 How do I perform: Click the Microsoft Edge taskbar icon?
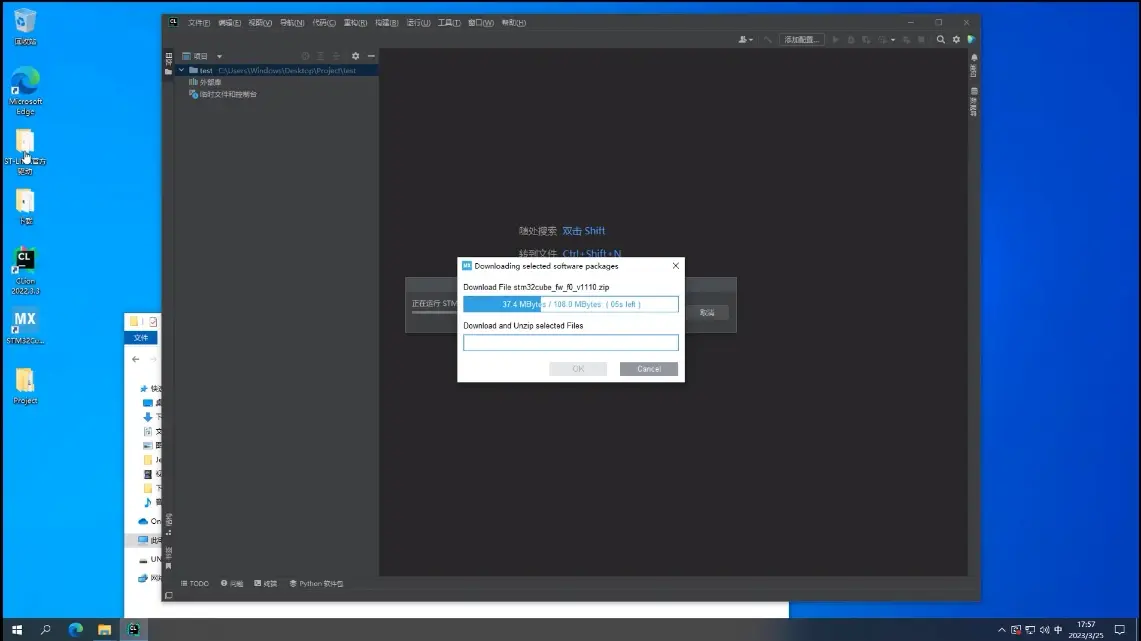(75, 629)
